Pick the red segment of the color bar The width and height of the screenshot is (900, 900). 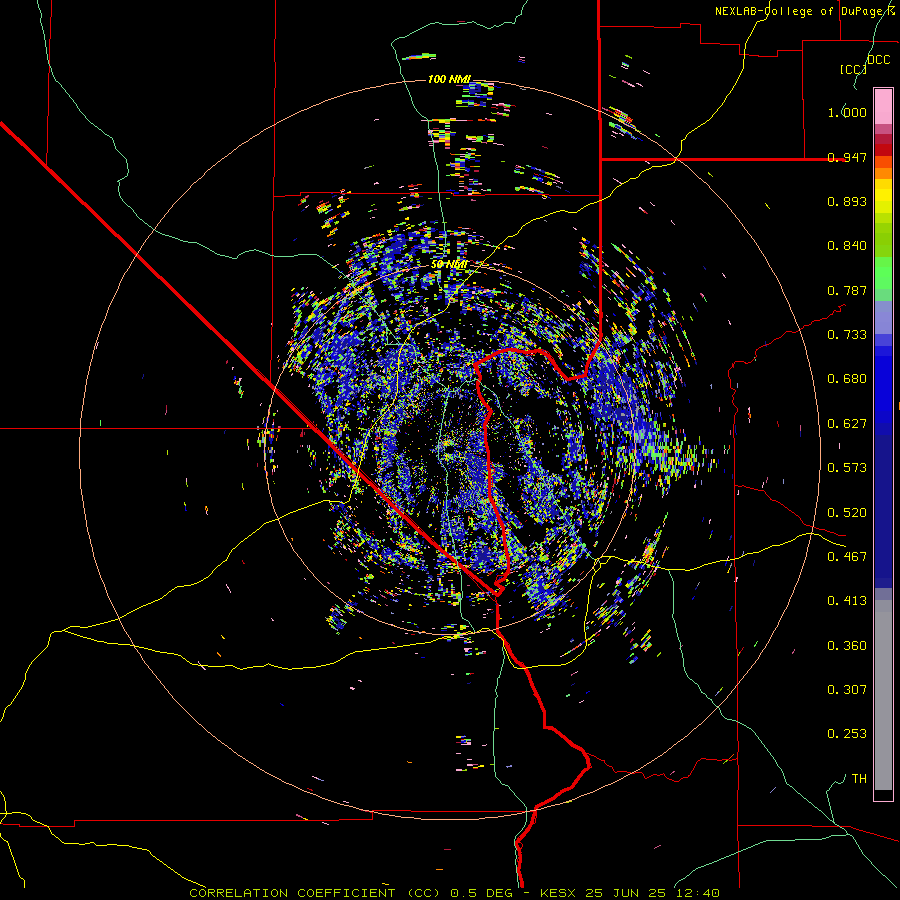coord(883,150)
